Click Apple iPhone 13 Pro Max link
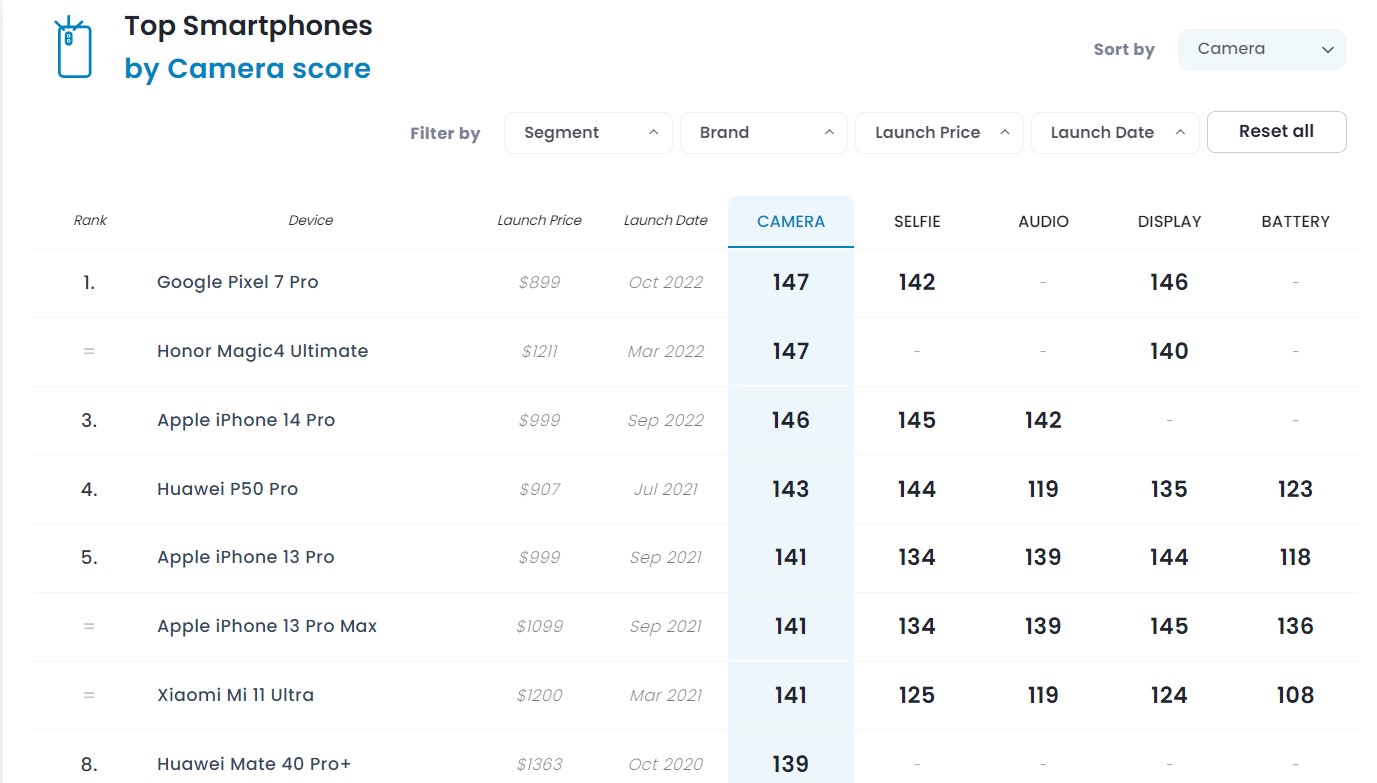Viewport: 1377px width, 783px height. click(267, 626)
